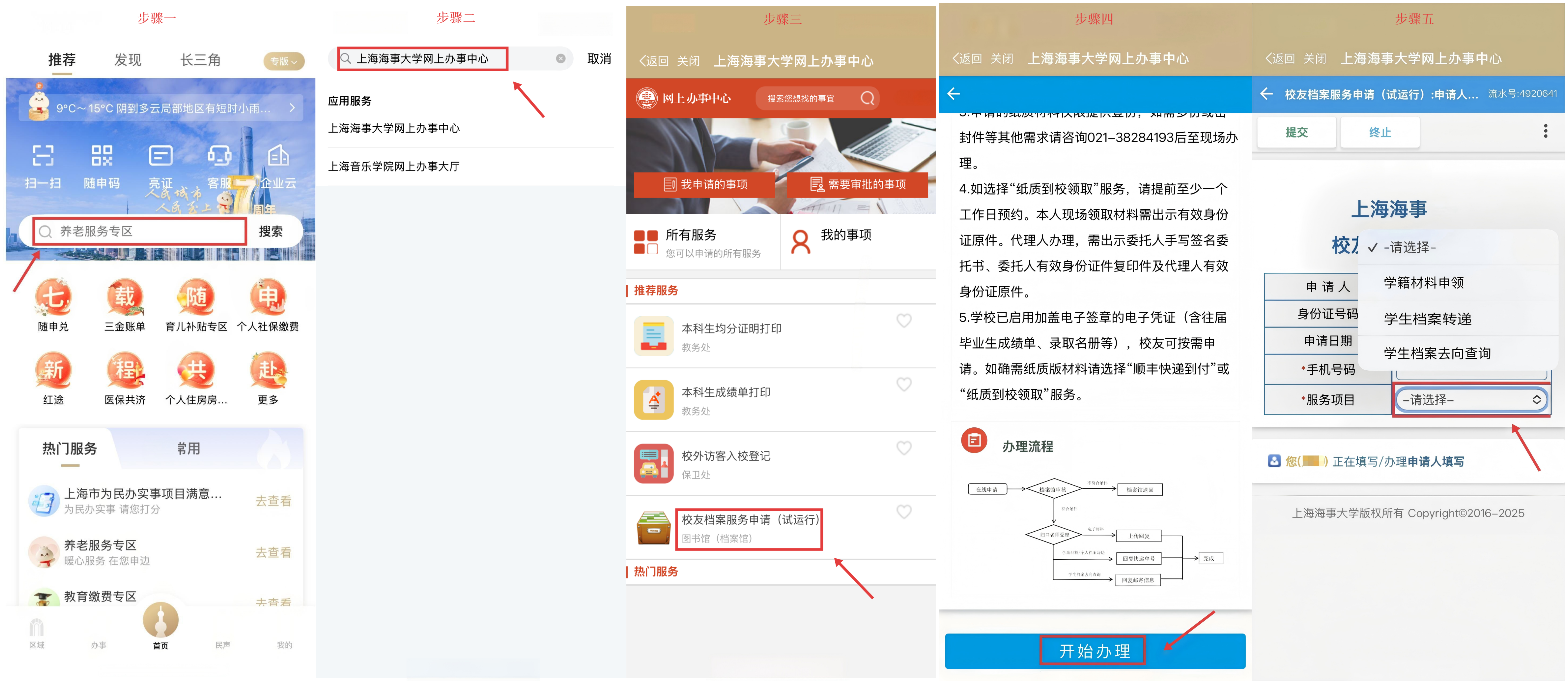Viewport: 1568px width, 684px height.
Task: Click 我申请的事项 button
Action: point(705,184)
